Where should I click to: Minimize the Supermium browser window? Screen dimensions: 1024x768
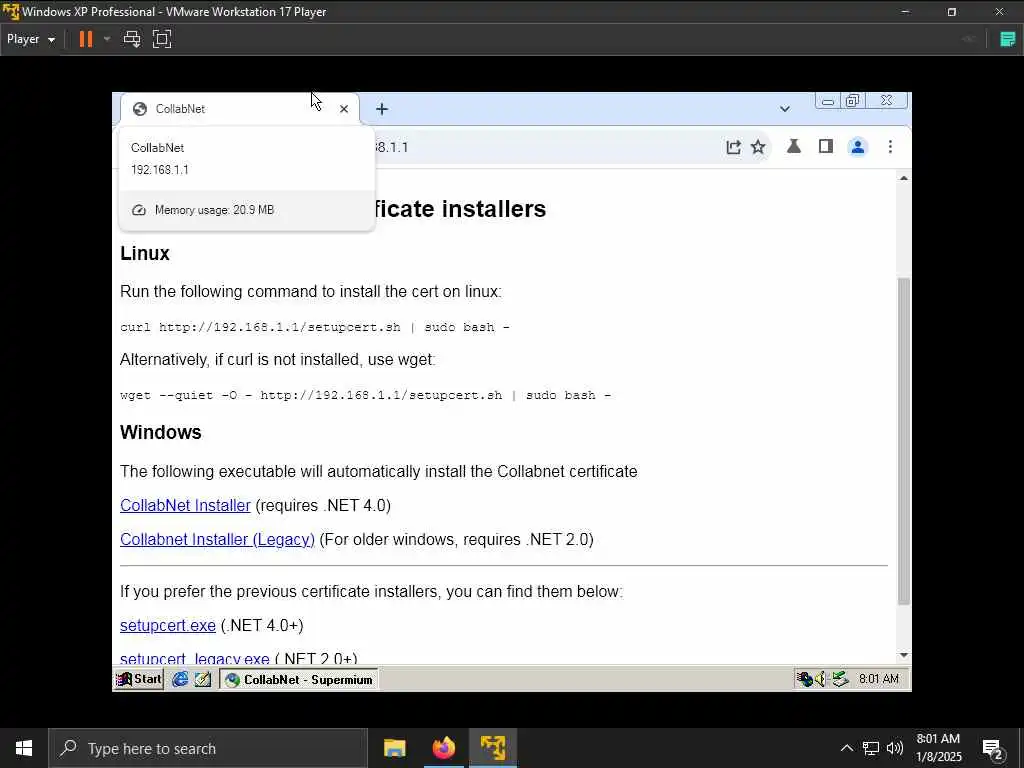827,101
